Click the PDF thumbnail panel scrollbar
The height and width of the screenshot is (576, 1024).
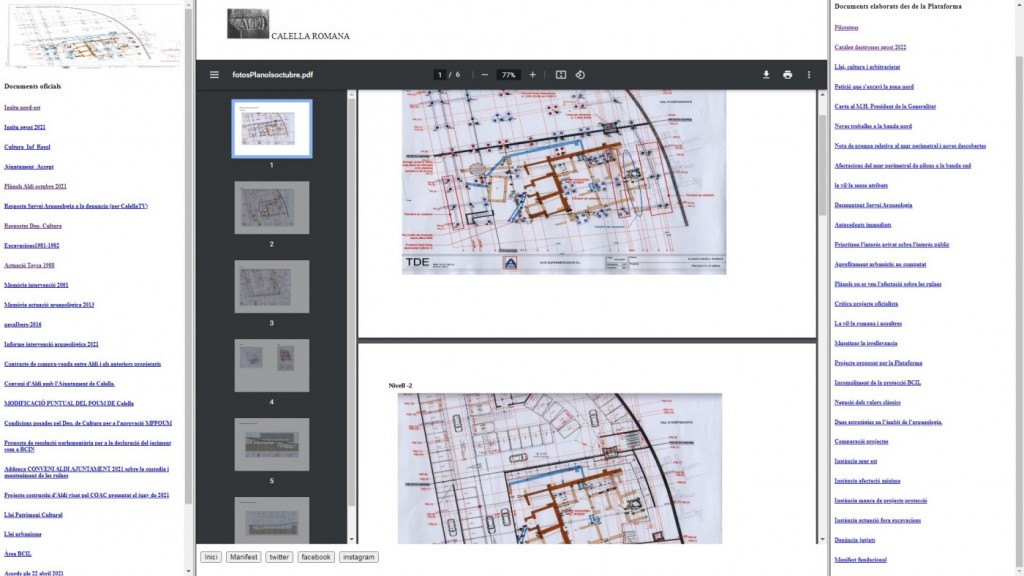[350, 300]
